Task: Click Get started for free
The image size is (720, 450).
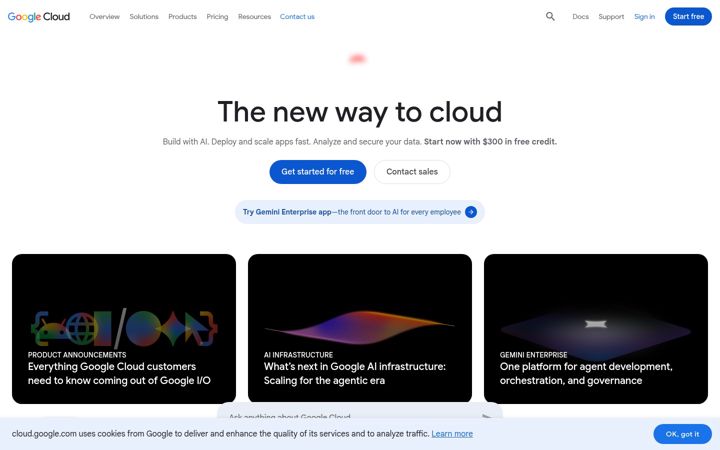Action: coord(318,172)
